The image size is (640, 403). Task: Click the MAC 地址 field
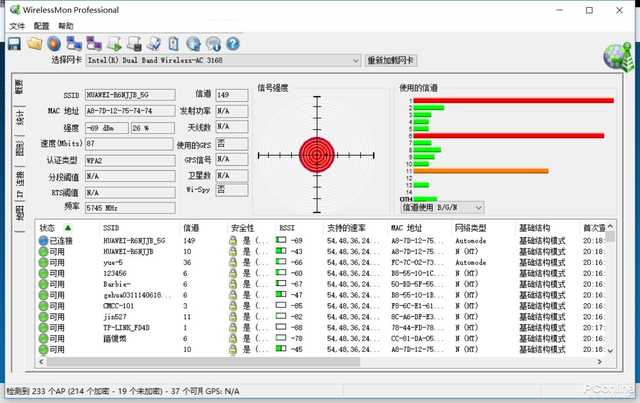click(x=130, y=111)
